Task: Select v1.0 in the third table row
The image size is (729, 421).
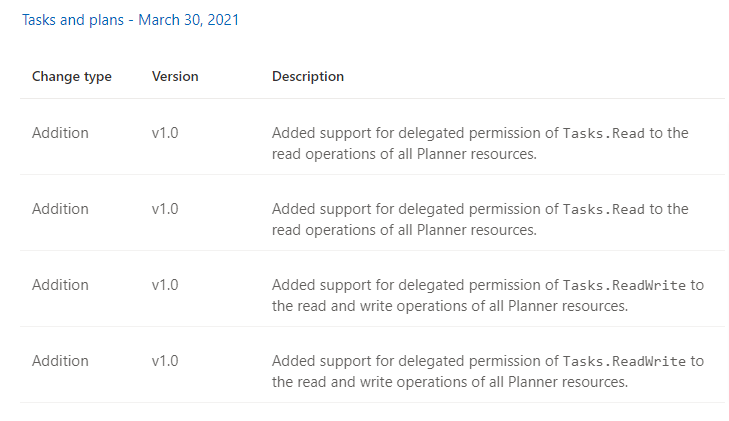Action: [165, 284]
